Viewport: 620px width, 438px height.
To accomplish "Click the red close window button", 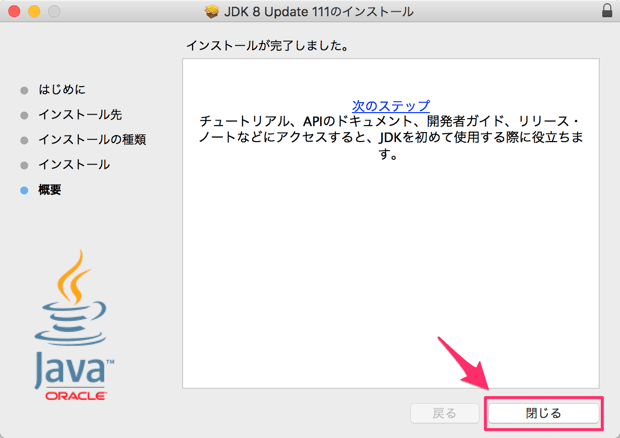I will tap(14, 11).
